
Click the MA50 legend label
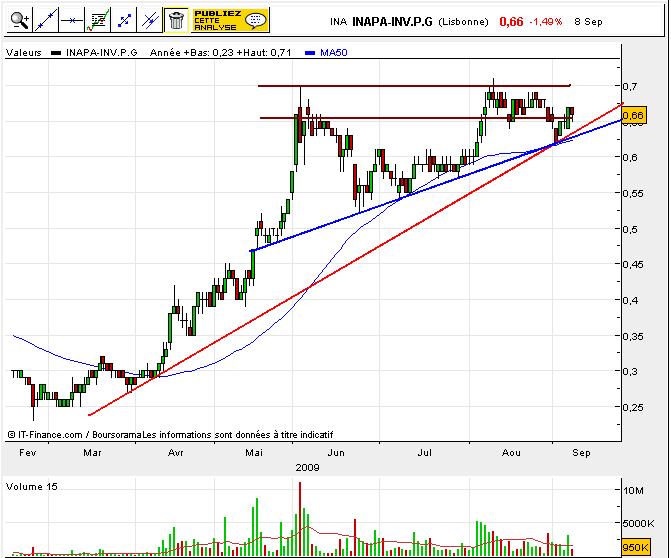(334, 53)
